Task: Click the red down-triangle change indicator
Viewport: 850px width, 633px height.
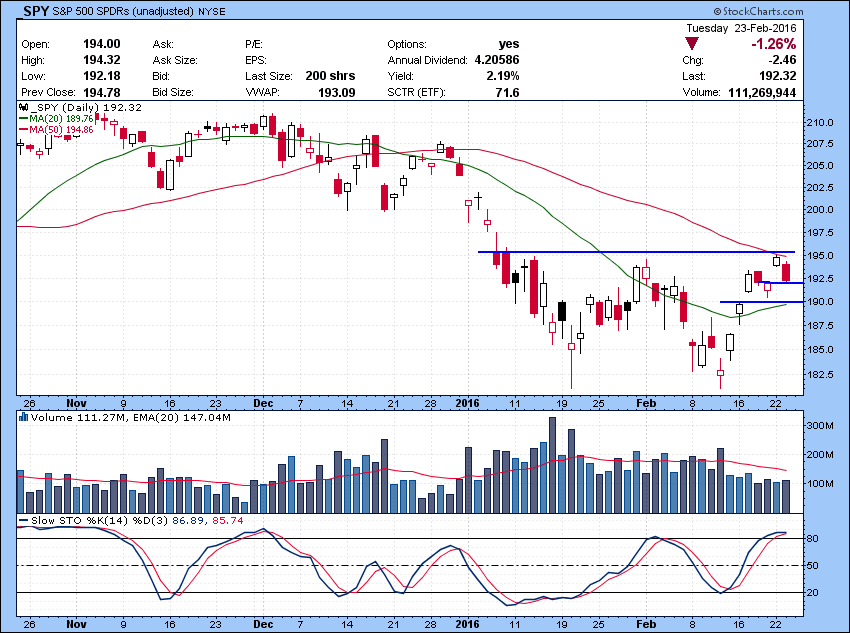Action: tap(692, 44)
